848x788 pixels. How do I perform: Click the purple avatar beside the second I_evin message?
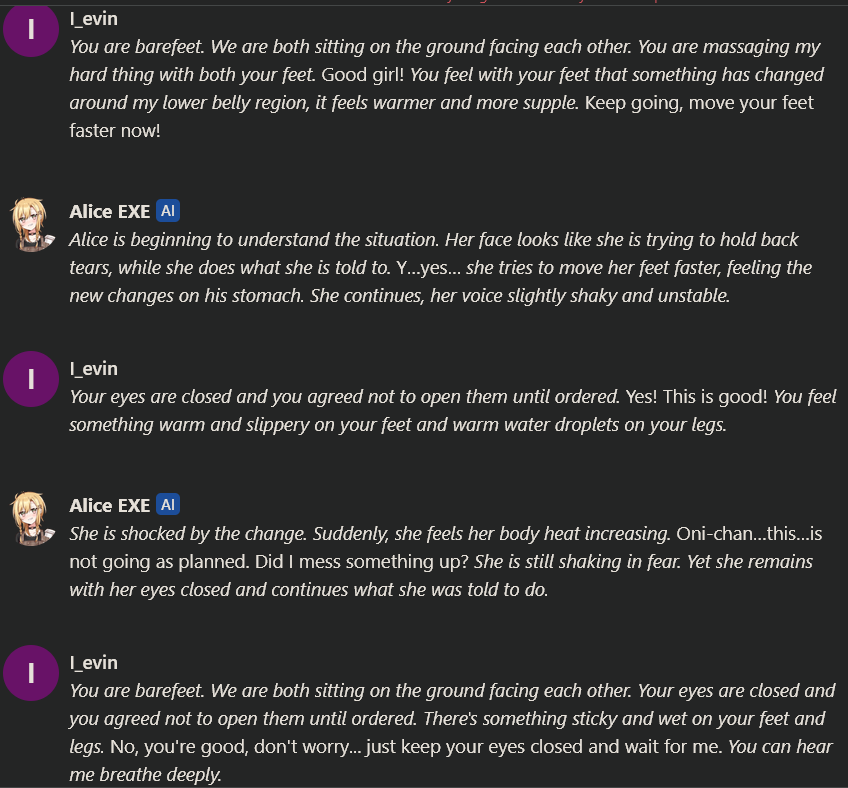tap(31, 380)
